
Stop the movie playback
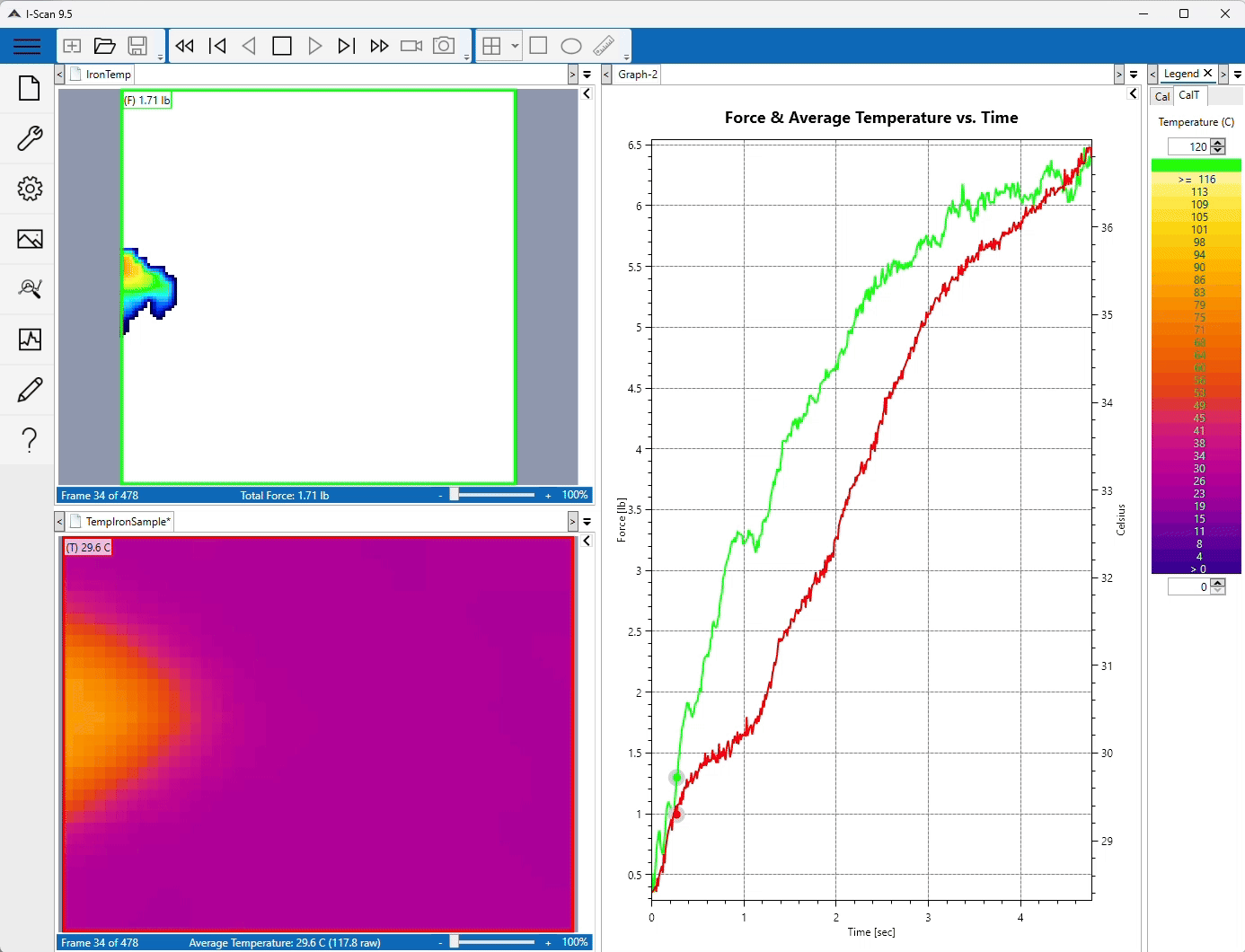coord(282,45)
